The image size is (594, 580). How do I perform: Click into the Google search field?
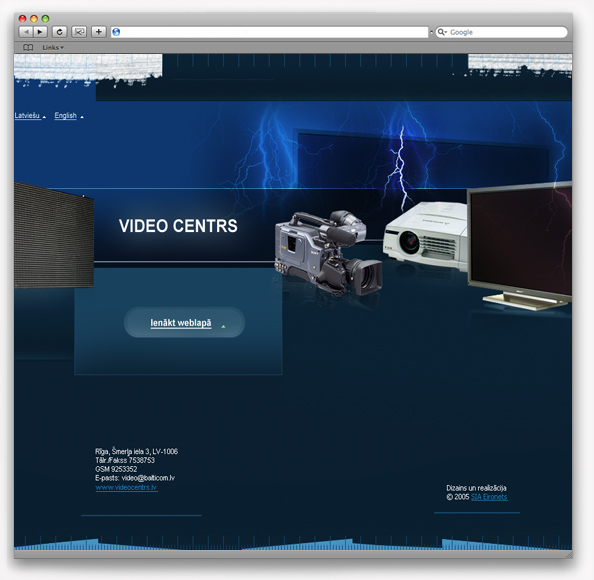(x=507, y=32)
